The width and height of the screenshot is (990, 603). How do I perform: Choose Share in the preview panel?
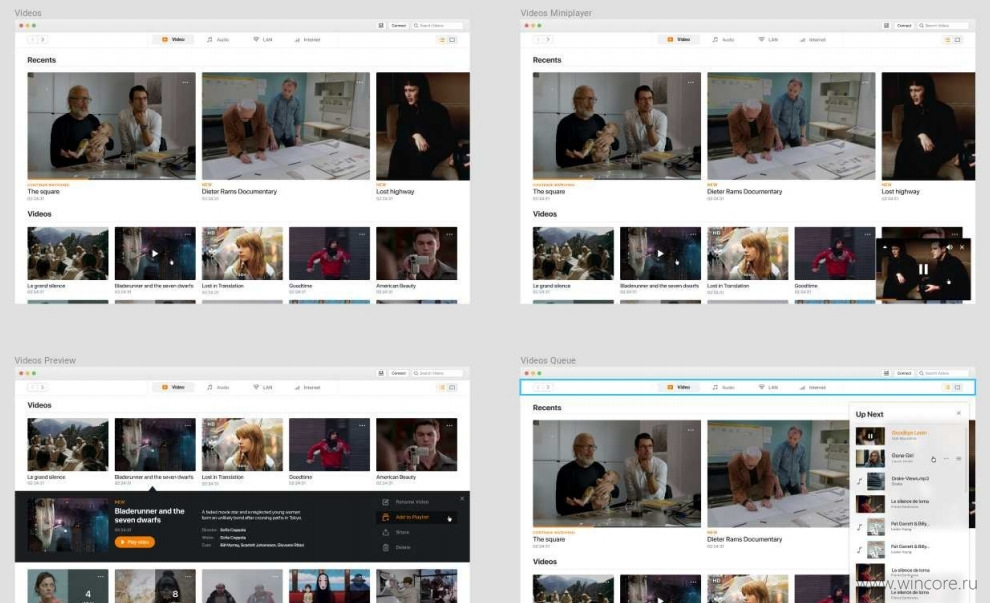click(x=396, y=532)
